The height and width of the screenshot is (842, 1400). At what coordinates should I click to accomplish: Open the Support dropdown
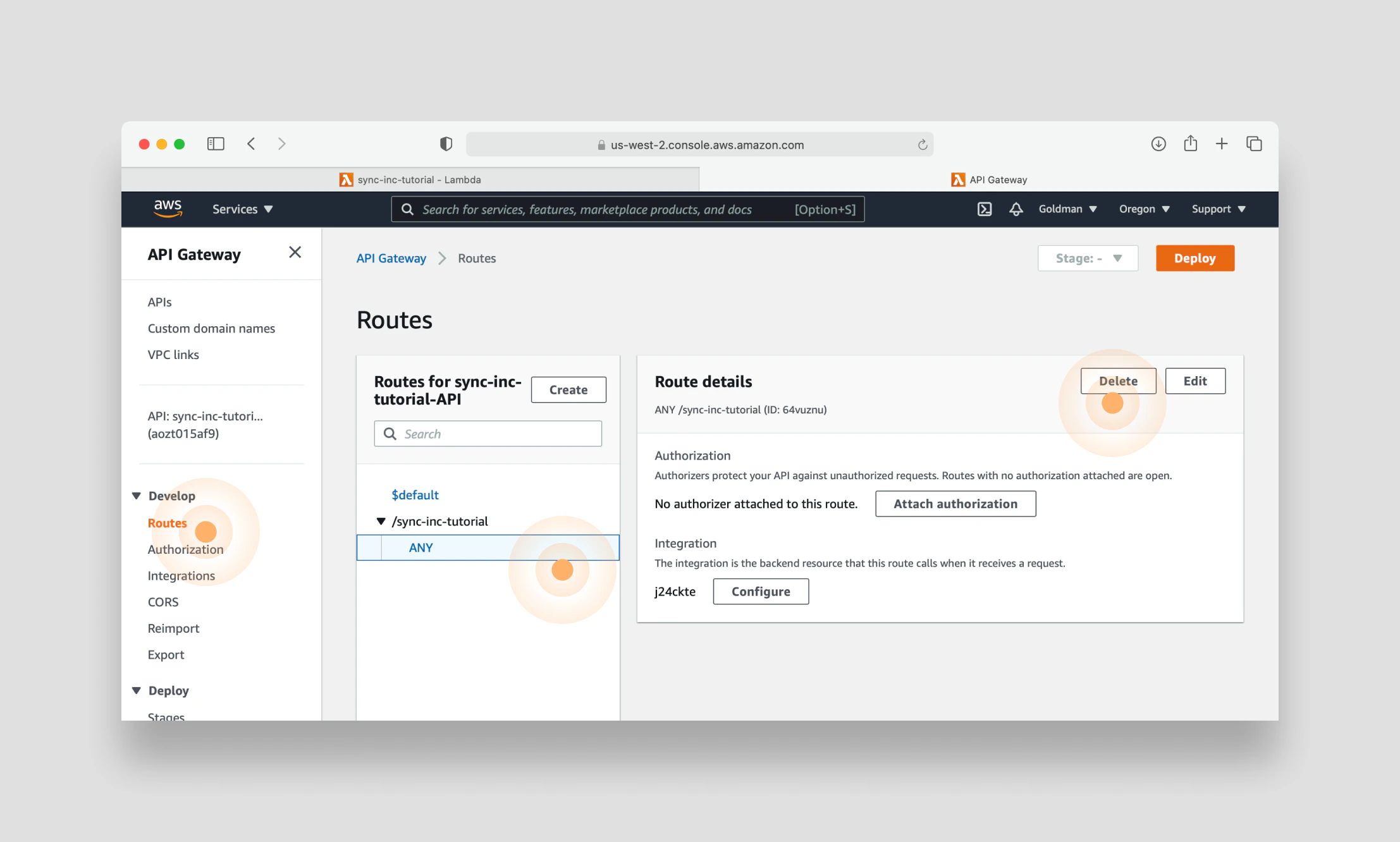[x=1219, y=209]
